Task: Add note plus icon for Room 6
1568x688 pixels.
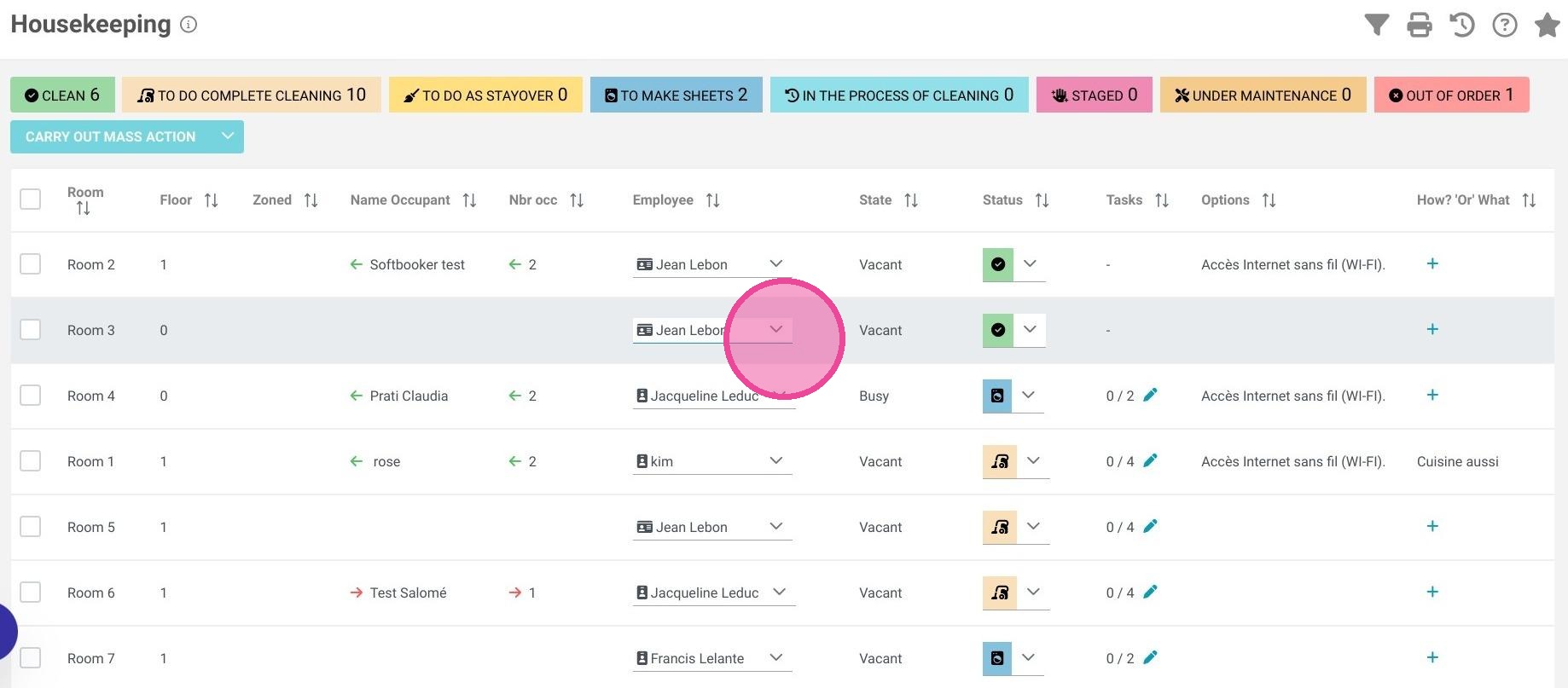Action: tap(1432, 592)
